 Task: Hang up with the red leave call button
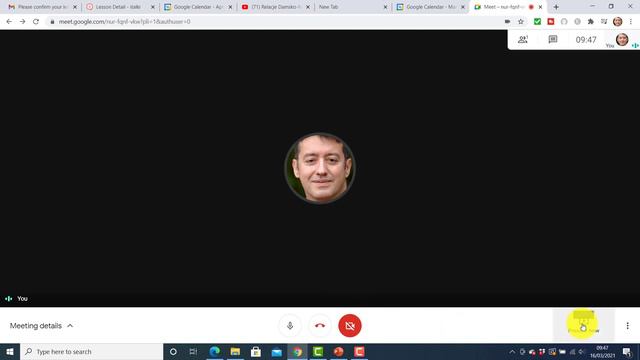click(x=320, y=326)
